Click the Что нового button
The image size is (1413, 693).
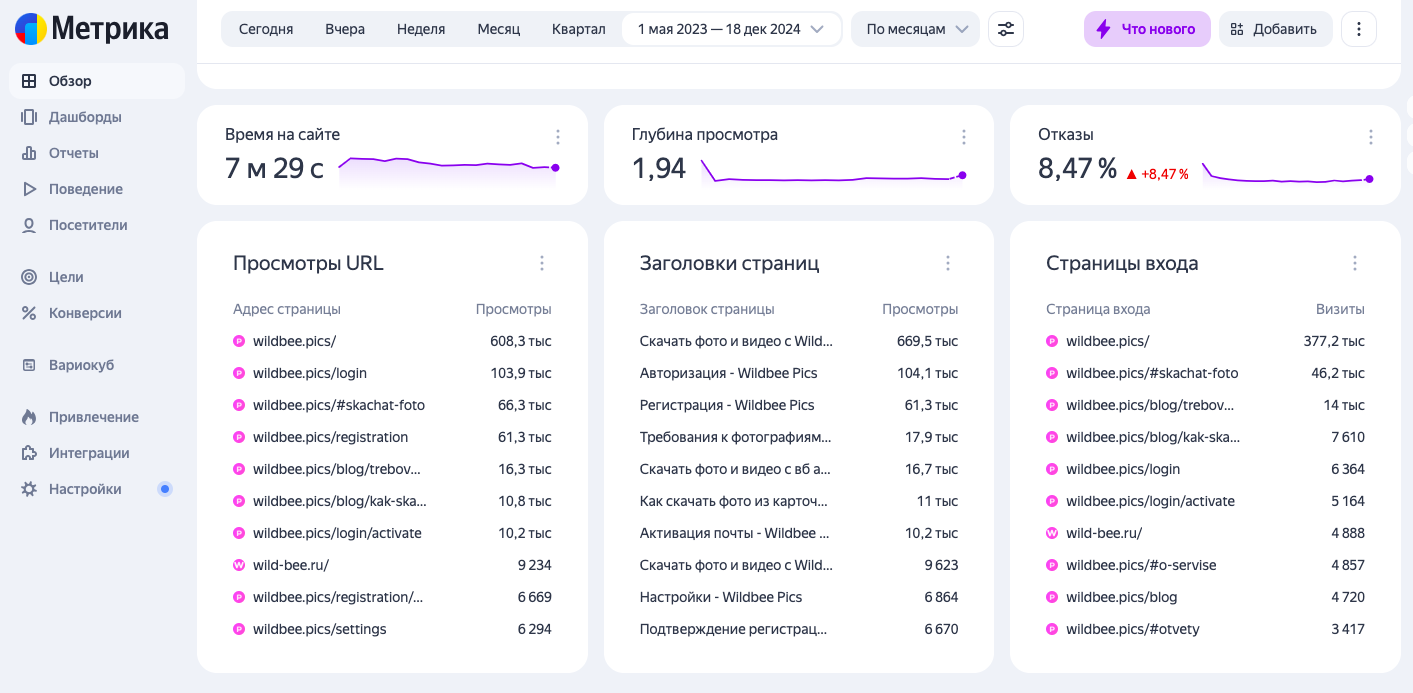[1147, 29]
